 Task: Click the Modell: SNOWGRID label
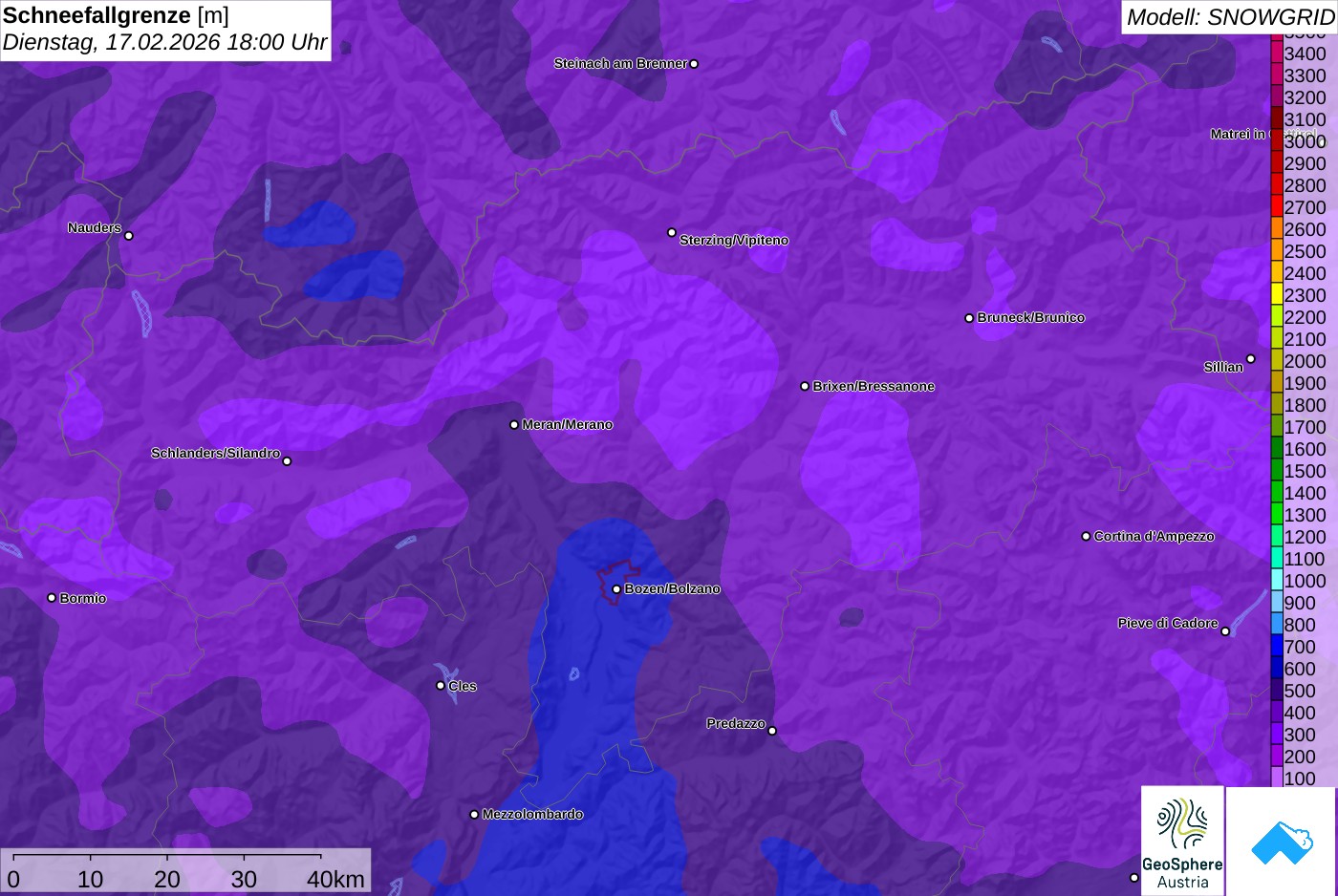1230,16
